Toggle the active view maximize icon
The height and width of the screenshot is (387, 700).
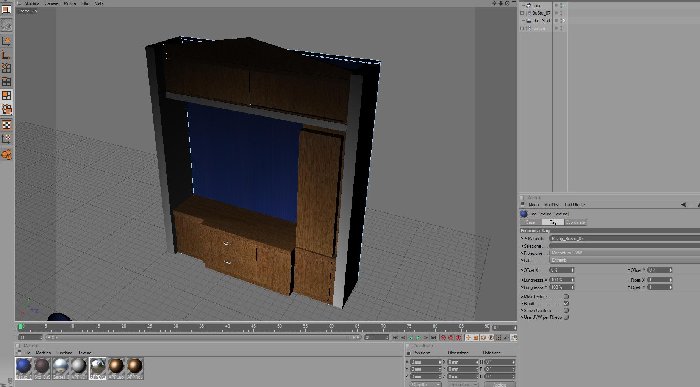(513, 3)
